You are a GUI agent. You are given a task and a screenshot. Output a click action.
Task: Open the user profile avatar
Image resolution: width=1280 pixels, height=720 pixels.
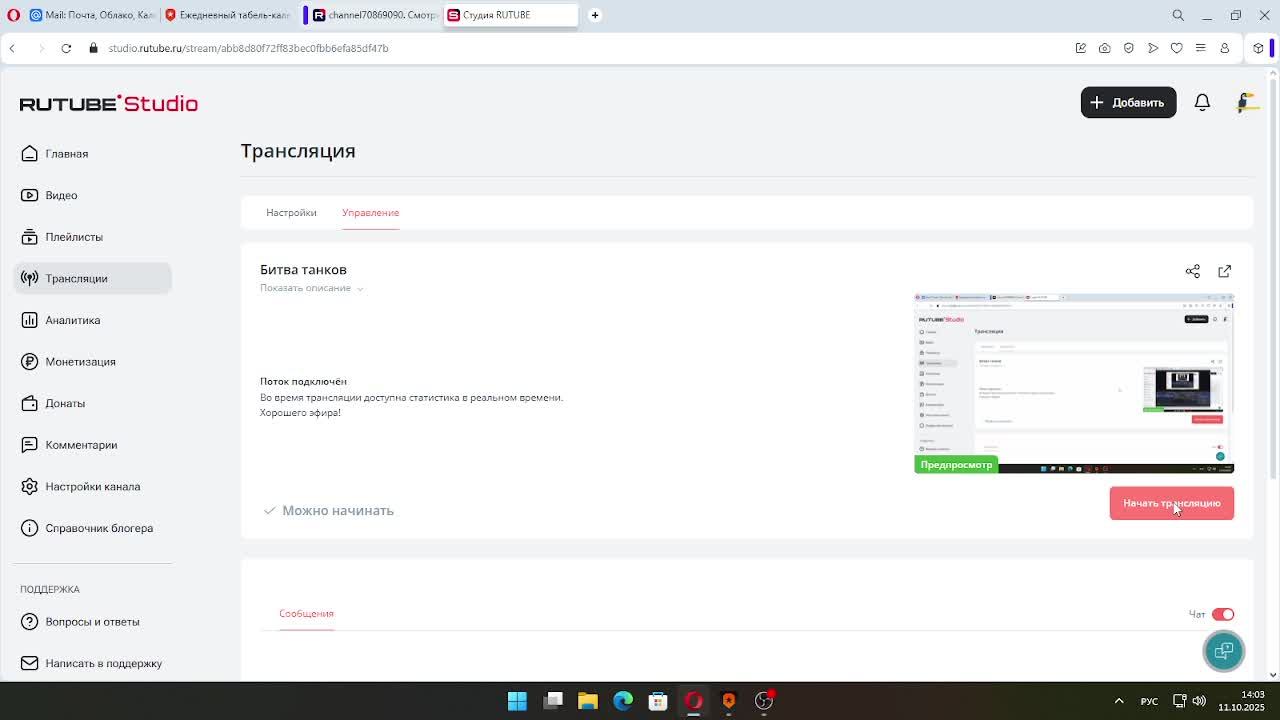coord(1245,102)
